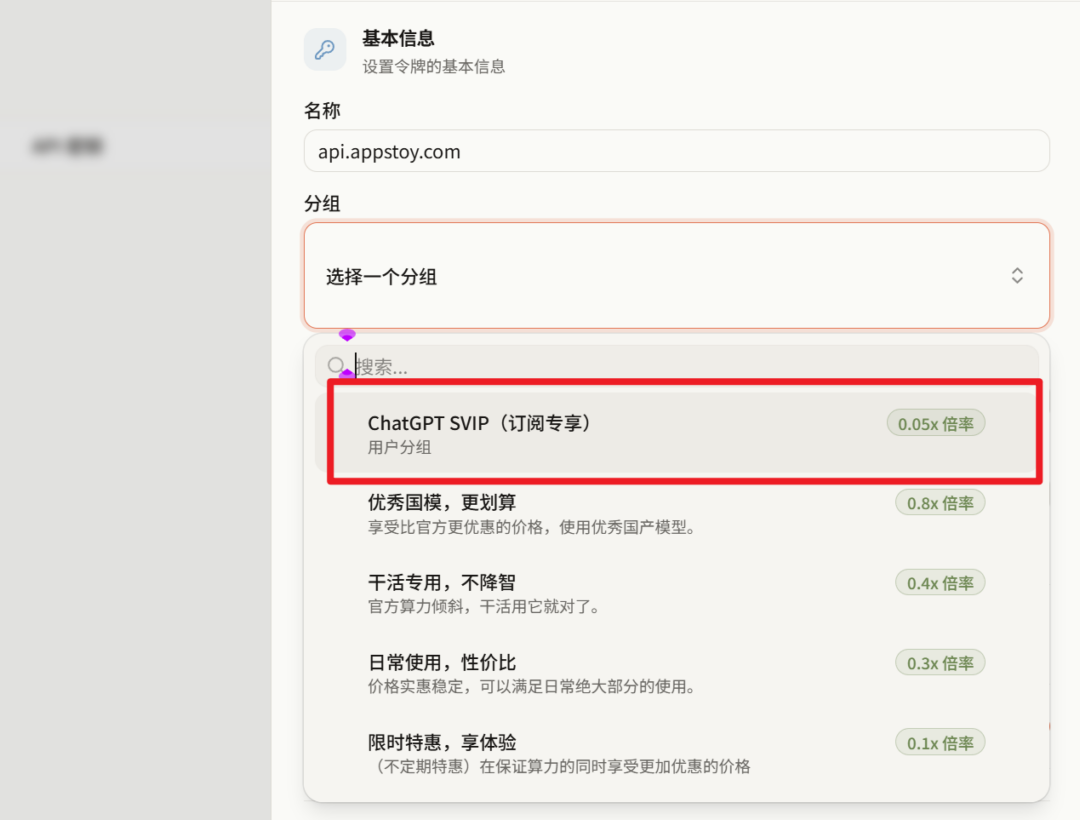Click the 0.4x 倍率 badge
Screen dimensions: 1080x820
[939, 583]
